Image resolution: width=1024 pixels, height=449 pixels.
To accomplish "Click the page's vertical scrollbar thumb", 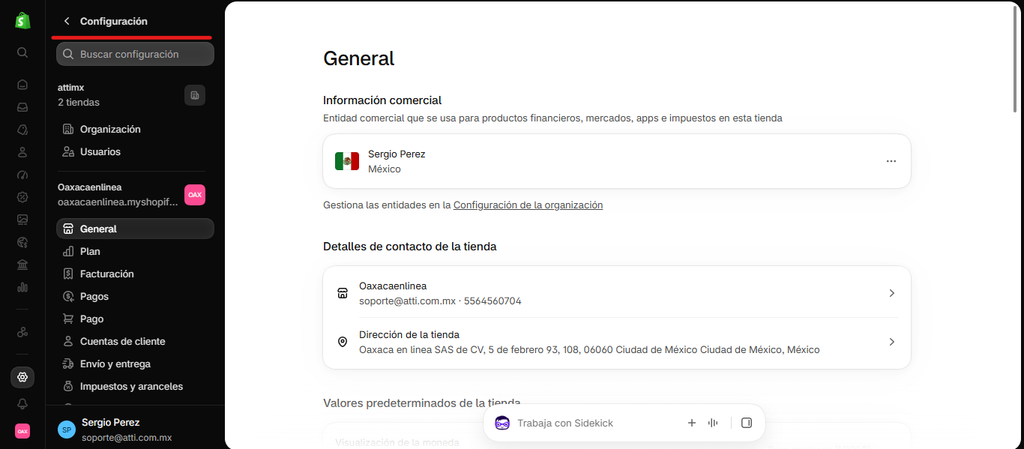I will (x=1014, y=57).
